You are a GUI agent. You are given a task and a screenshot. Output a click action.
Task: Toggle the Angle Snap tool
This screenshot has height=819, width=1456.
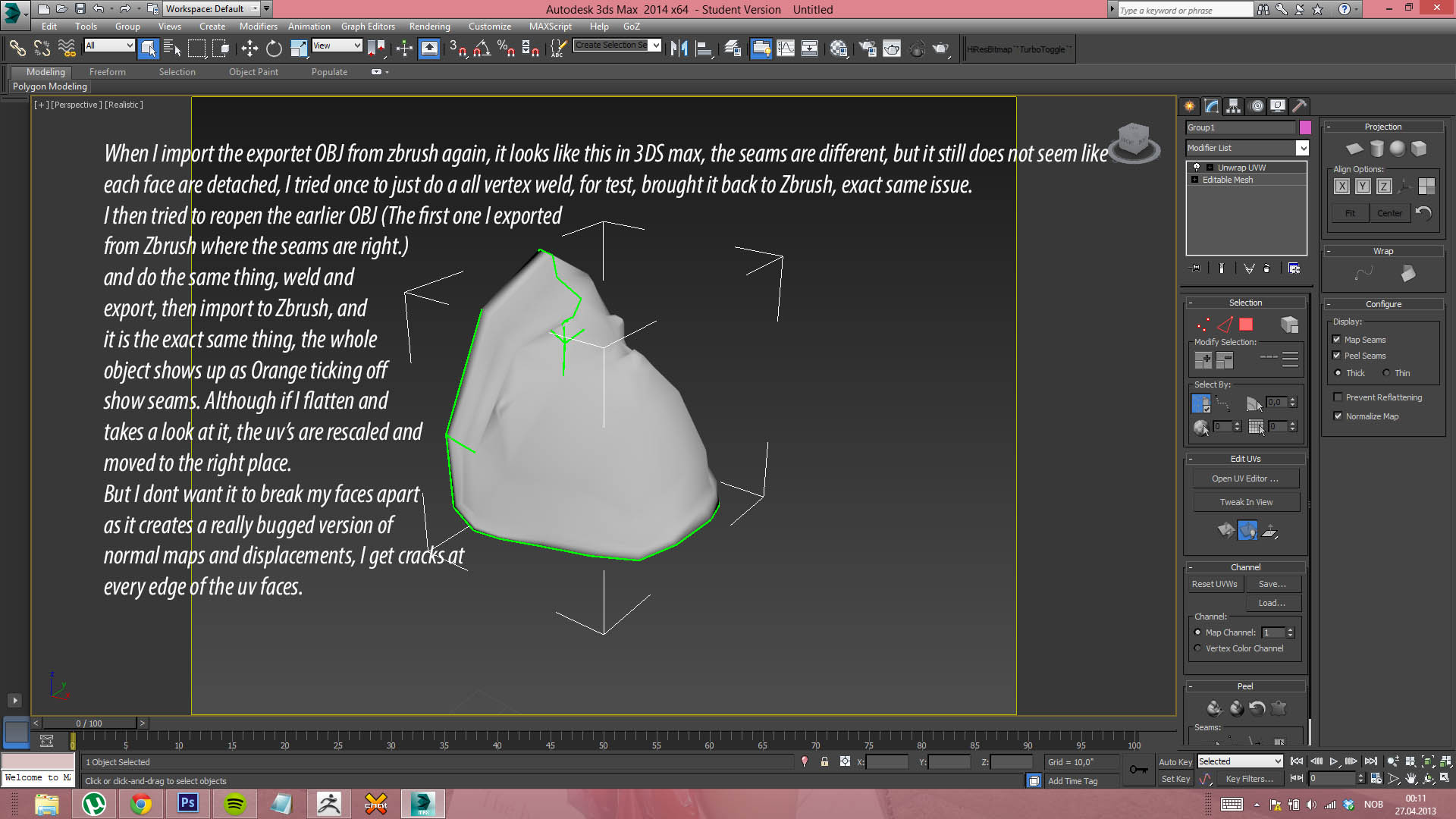482,49
